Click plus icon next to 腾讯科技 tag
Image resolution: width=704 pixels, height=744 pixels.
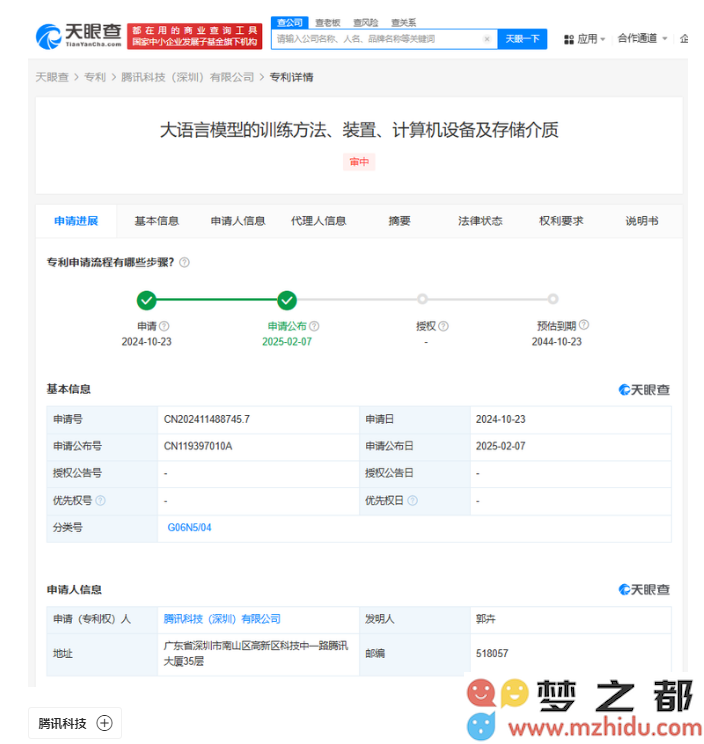pyautogui.click(x=104, y=723)
